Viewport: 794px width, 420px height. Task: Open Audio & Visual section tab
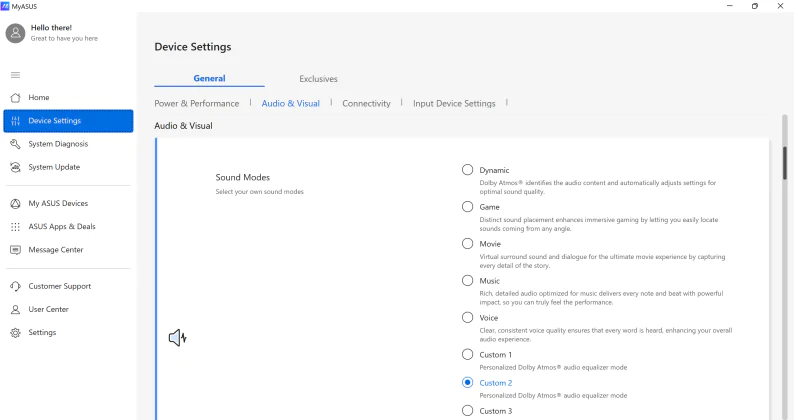[x=291, y=103]
